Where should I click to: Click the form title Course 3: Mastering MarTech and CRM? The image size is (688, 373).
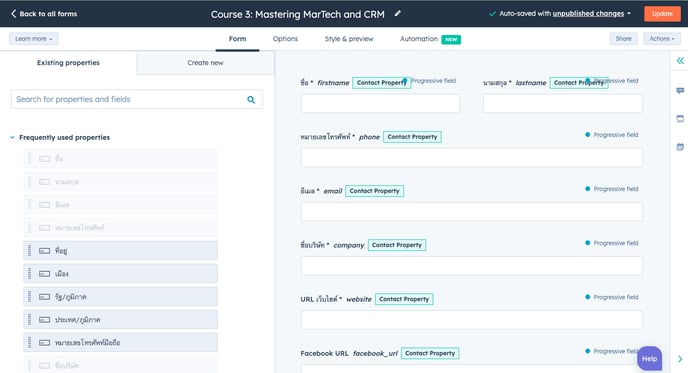click(x=297, y=14)
